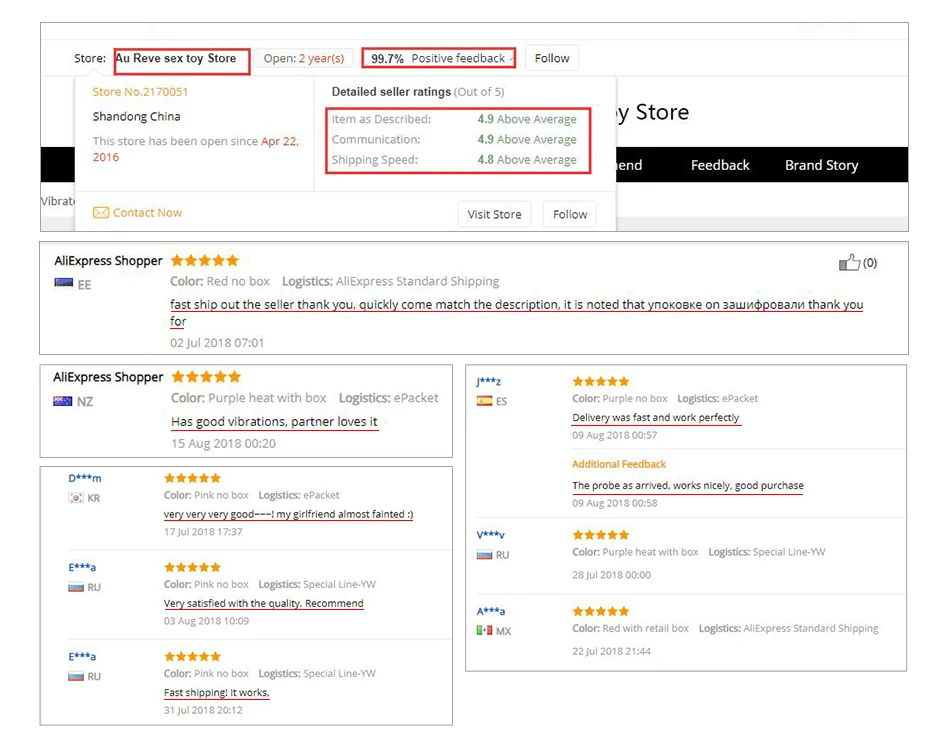Click the EE country flag icon
The height and width of the screenshot is (741, 950).
click(64, 282)
